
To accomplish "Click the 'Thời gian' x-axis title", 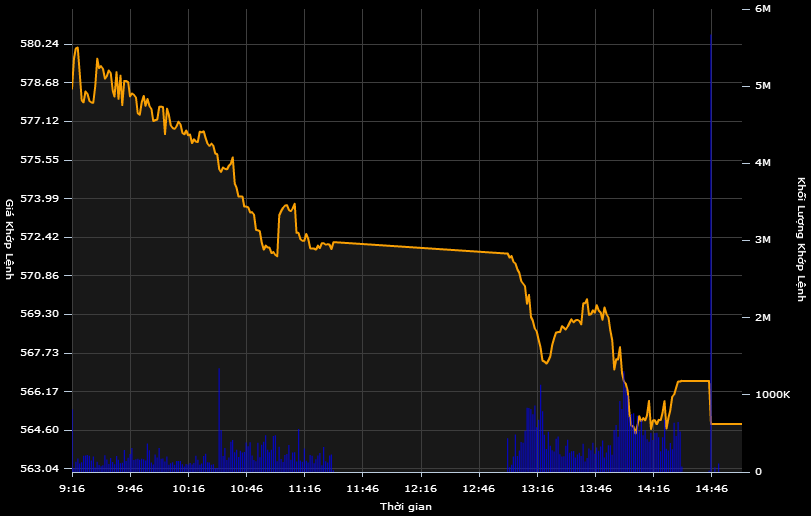I will click(x=406, y=507).
